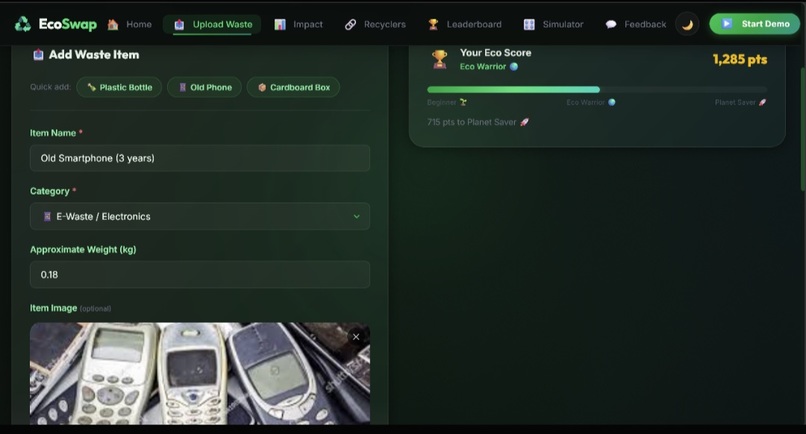Open the Simulator page

[x=554, y=24]
